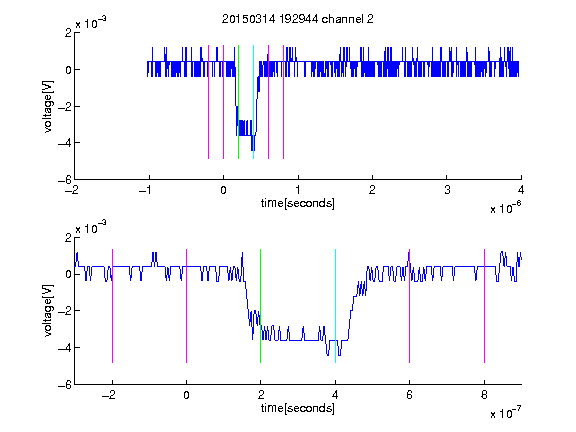Click the magenta marker at 8 in bottom plot
Screen dimensions: 576x432
484,306
